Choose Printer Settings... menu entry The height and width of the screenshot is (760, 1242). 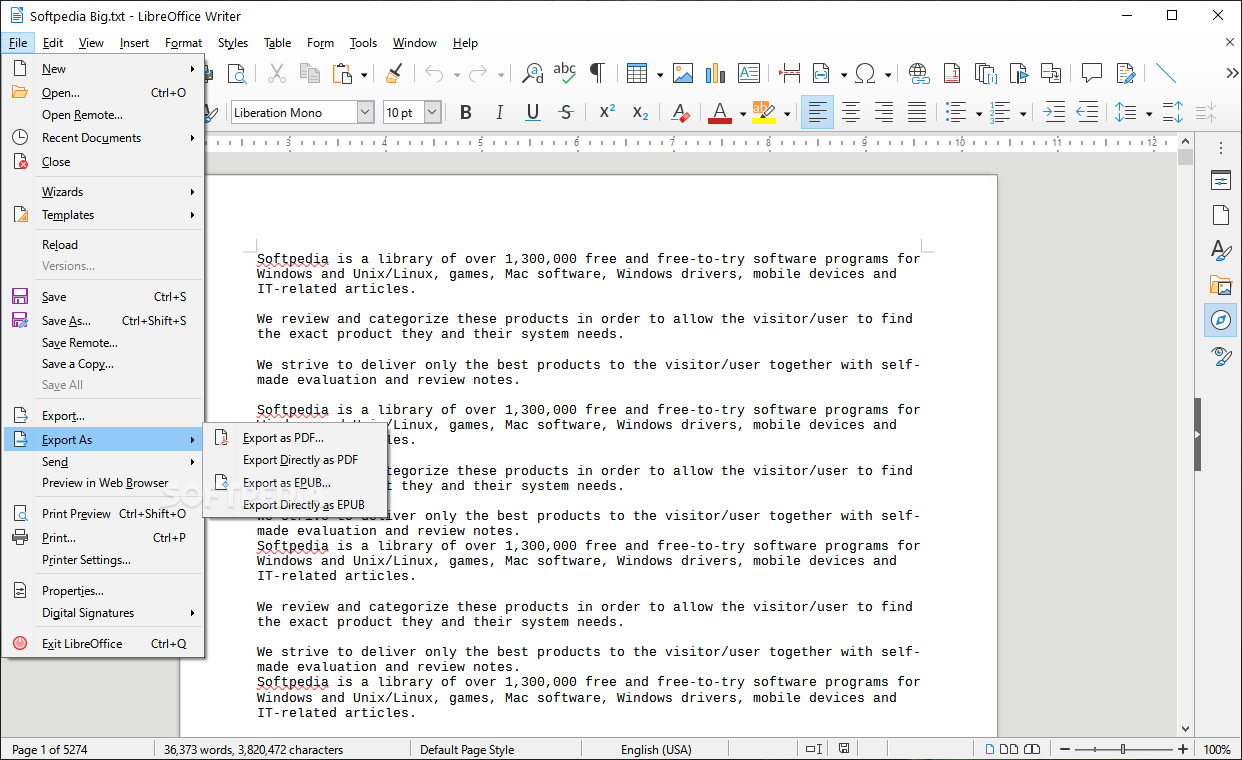[103, 560]
